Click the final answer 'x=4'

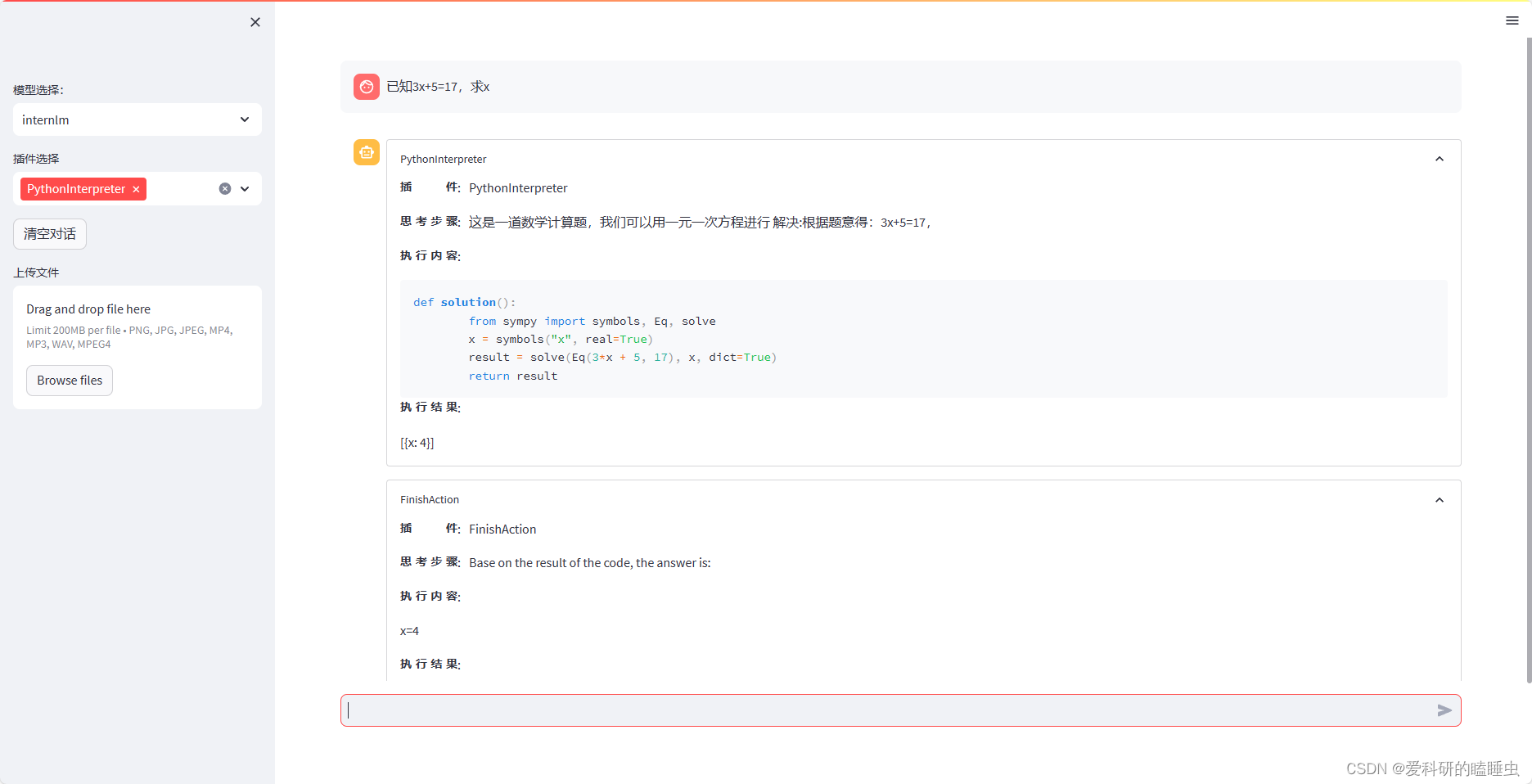pos(409,631)
